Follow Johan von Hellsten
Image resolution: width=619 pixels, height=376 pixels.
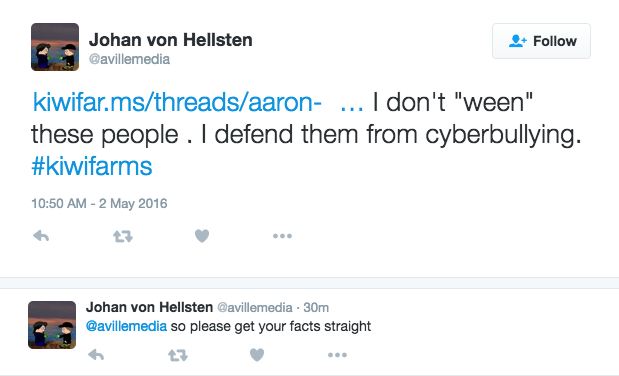541,41
